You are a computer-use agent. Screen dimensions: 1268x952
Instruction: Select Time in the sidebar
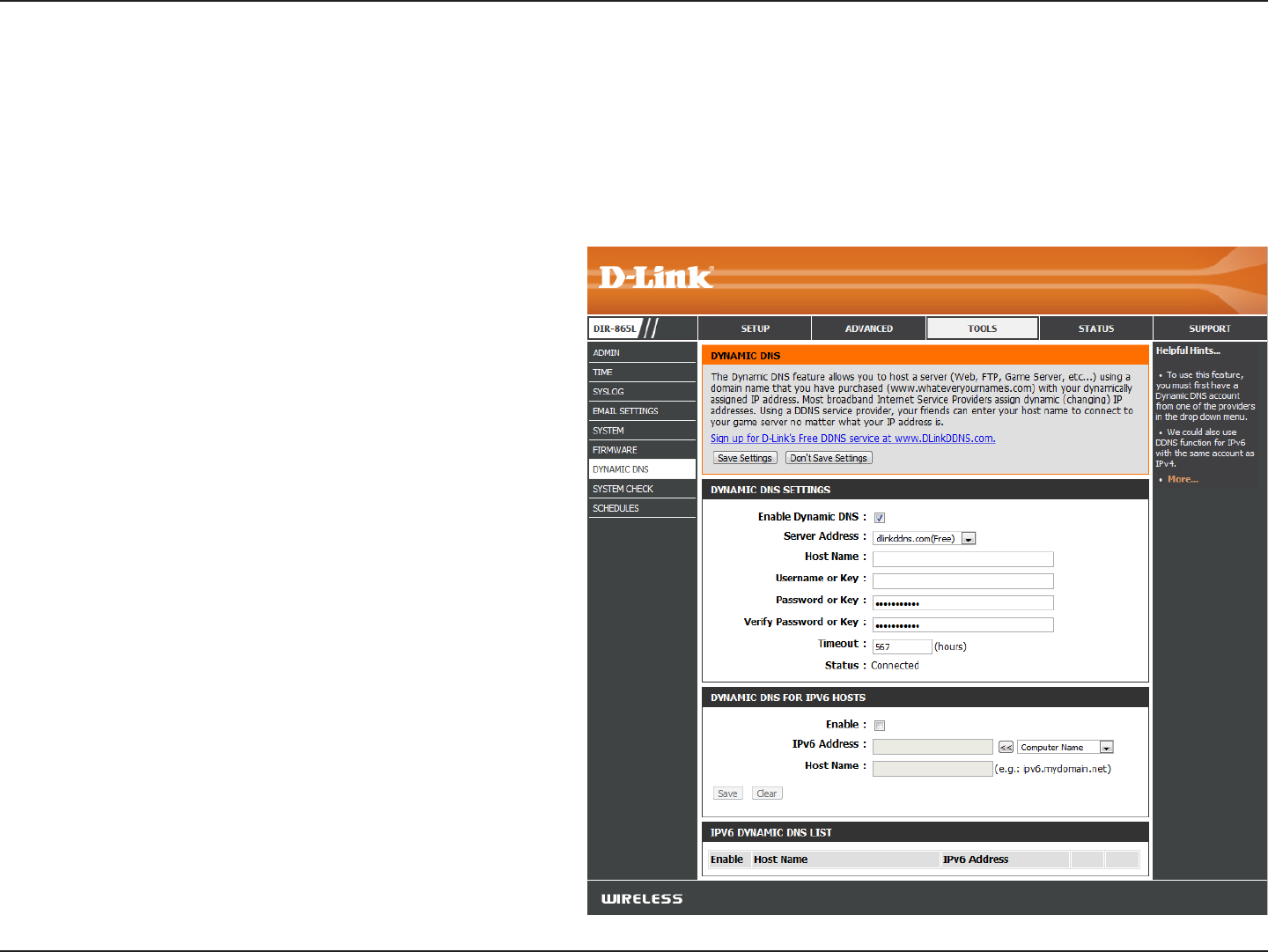642,372
